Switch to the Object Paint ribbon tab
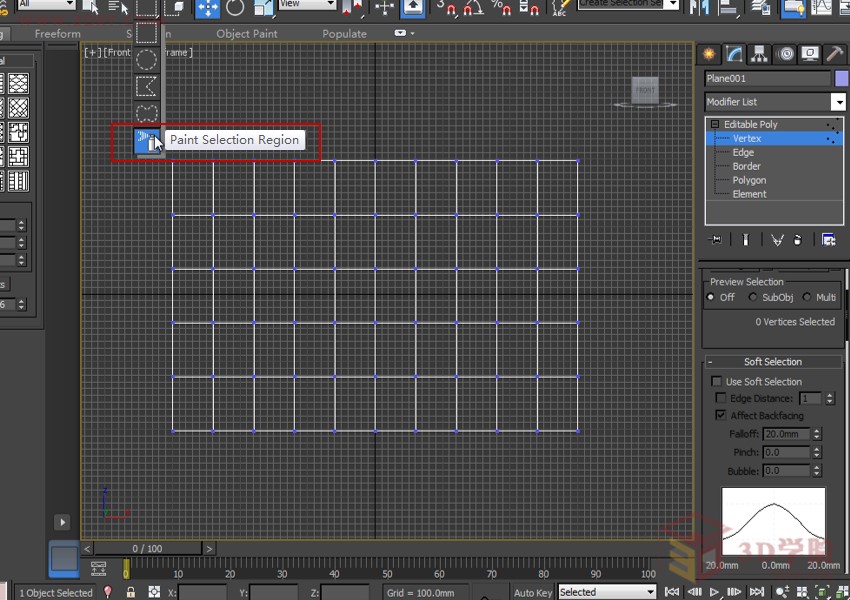 pyautogui.click(x=247, y=34)
